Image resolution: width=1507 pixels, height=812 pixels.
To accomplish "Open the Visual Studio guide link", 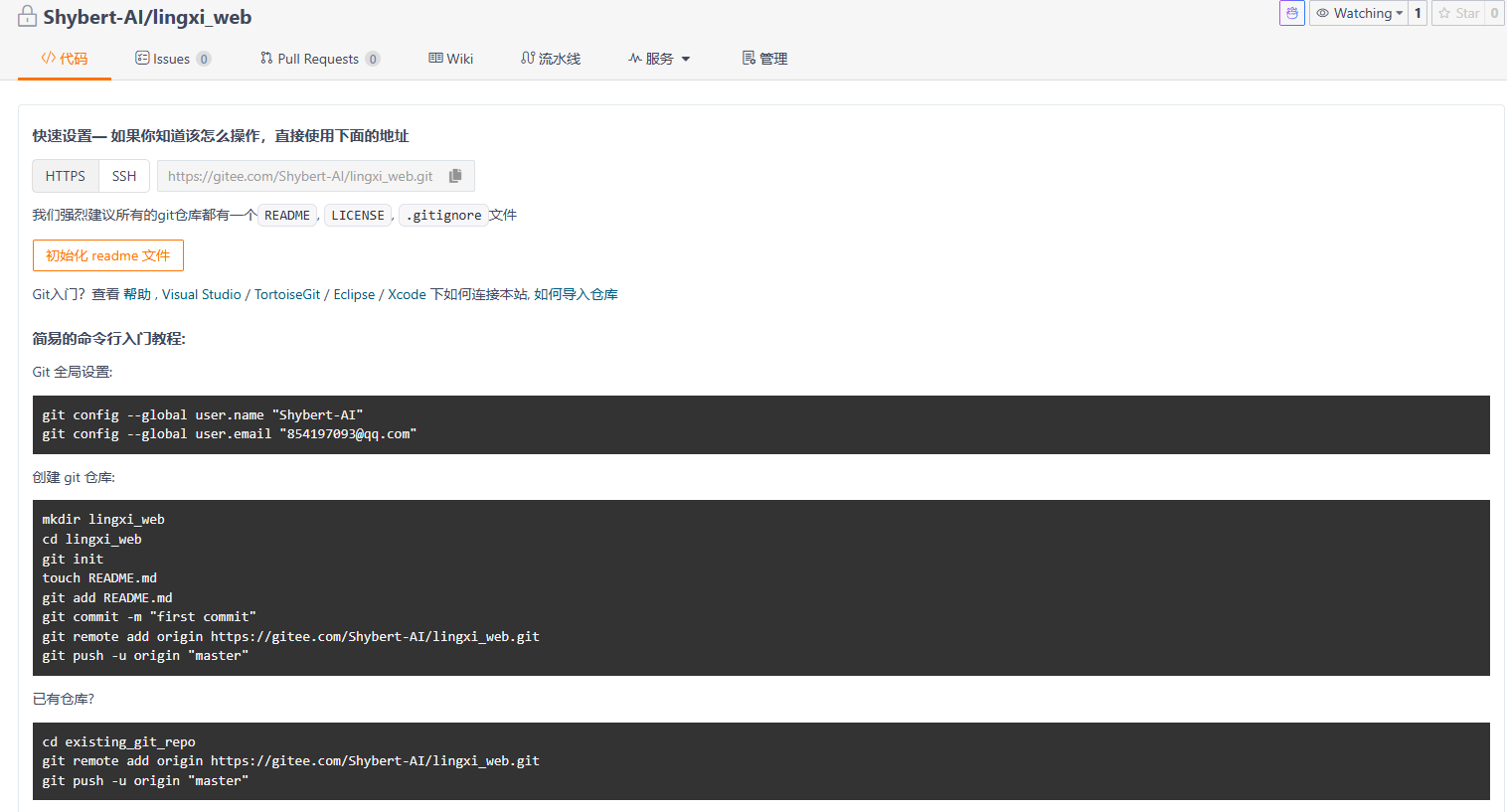I will pyautogui.click(x=202, y=294).
